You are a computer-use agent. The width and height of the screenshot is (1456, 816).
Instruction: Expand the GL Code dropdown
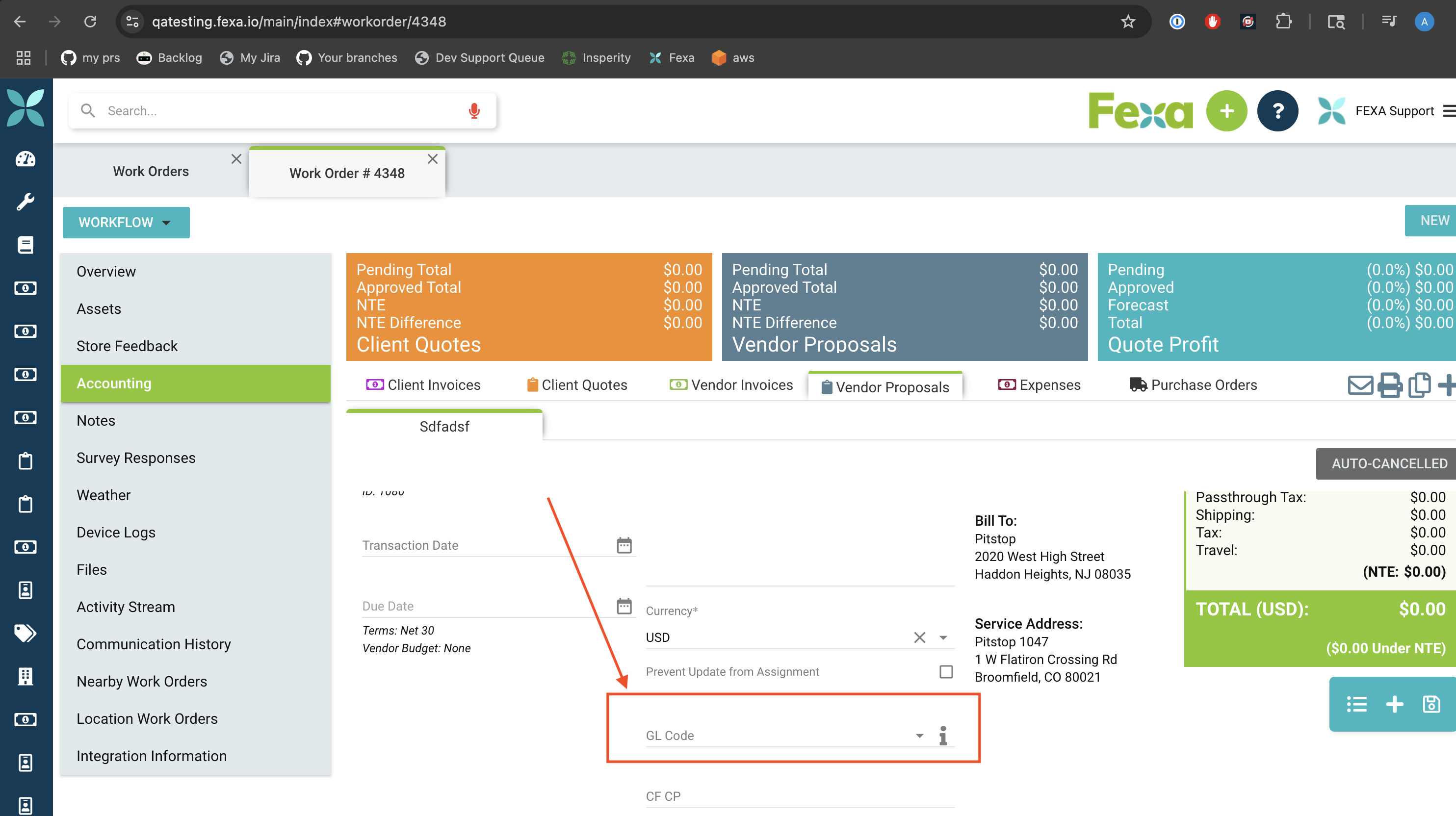(x=920, y=735)
